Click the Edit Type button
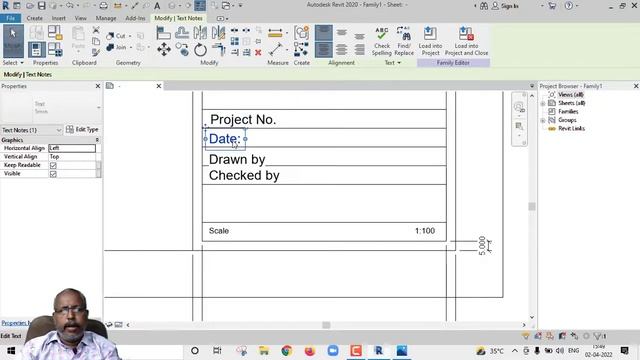The image size is (640, 360). coord(82,129)
